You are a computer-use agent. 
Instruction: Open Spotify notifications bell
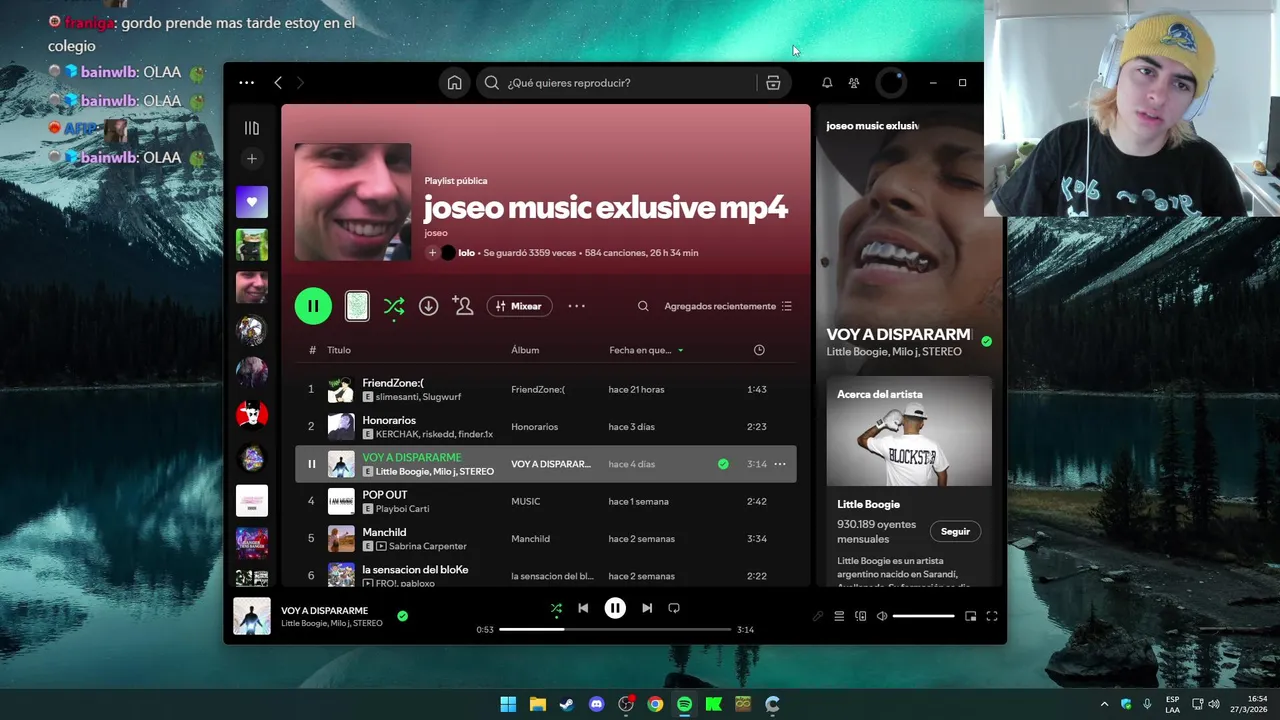point(827,83)
